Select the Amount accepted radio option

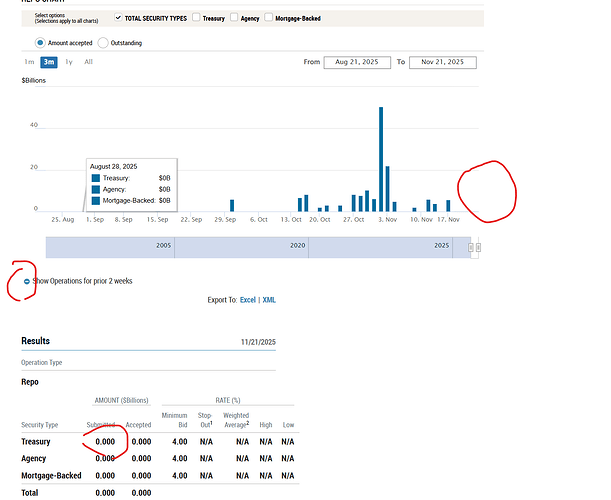[x=40, y=43]
